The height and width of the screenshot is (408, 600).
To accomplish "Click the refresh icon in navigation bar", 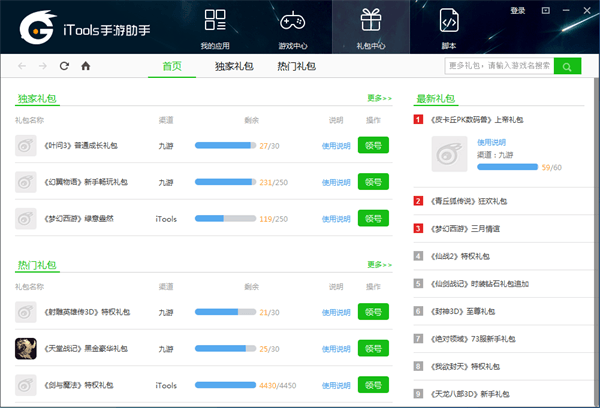I will pyautogui.click(x=64, y=66).
